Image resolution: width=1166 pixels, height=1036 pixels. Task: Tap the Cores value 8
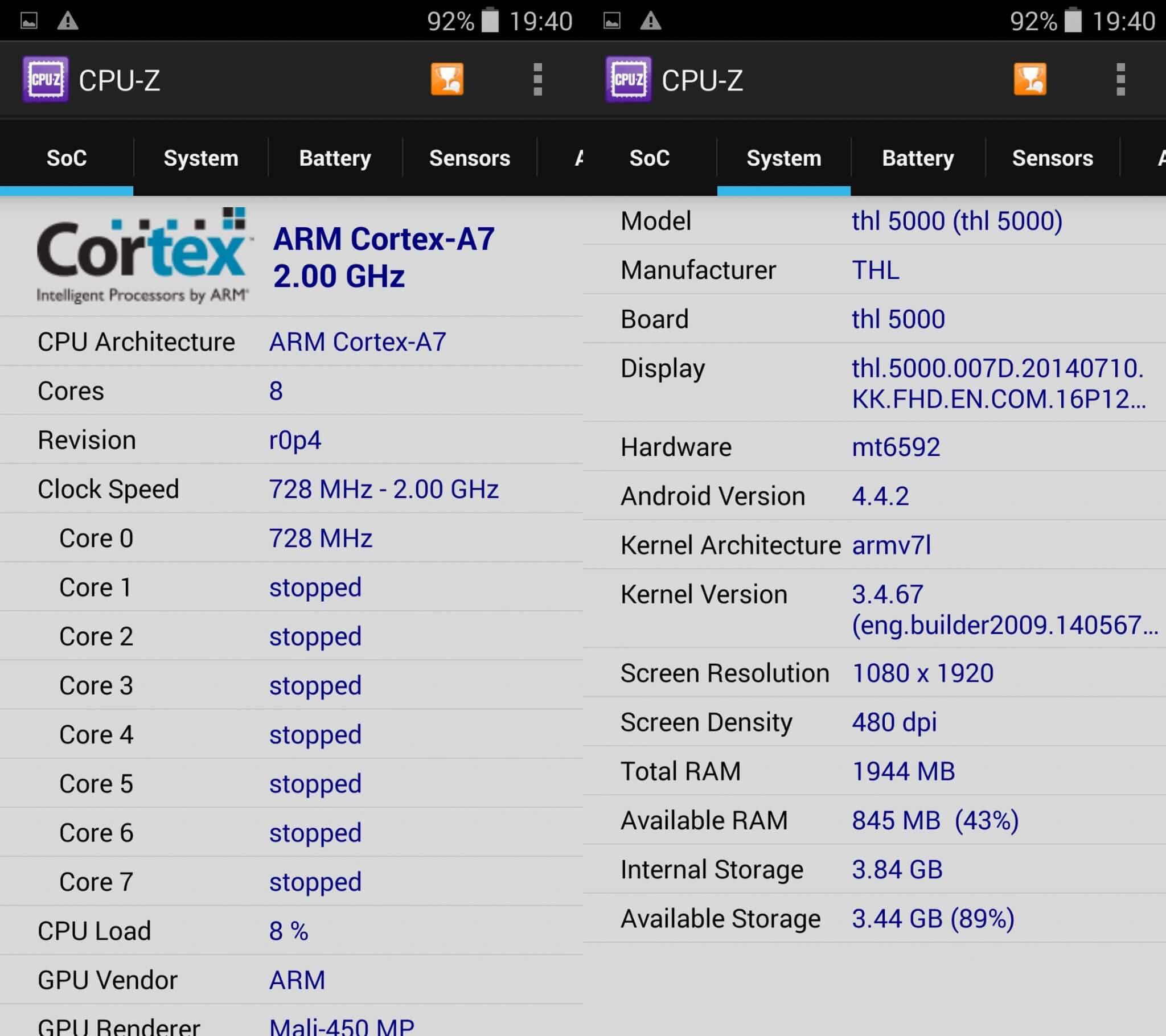276,391
